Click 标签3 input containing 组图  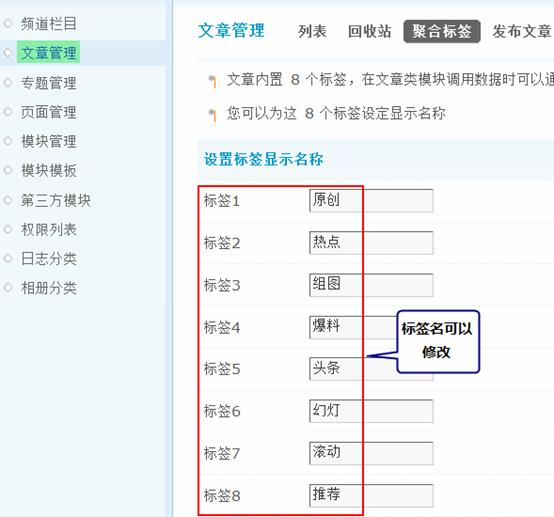tap(371, 285)
